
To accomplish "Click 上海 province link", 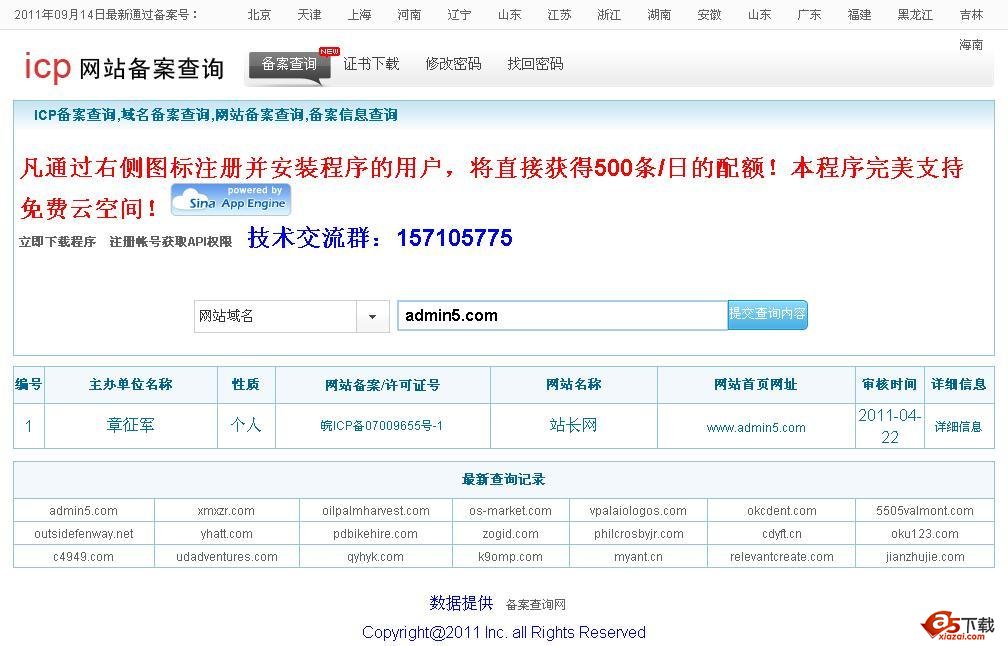I will pos(359,14).
